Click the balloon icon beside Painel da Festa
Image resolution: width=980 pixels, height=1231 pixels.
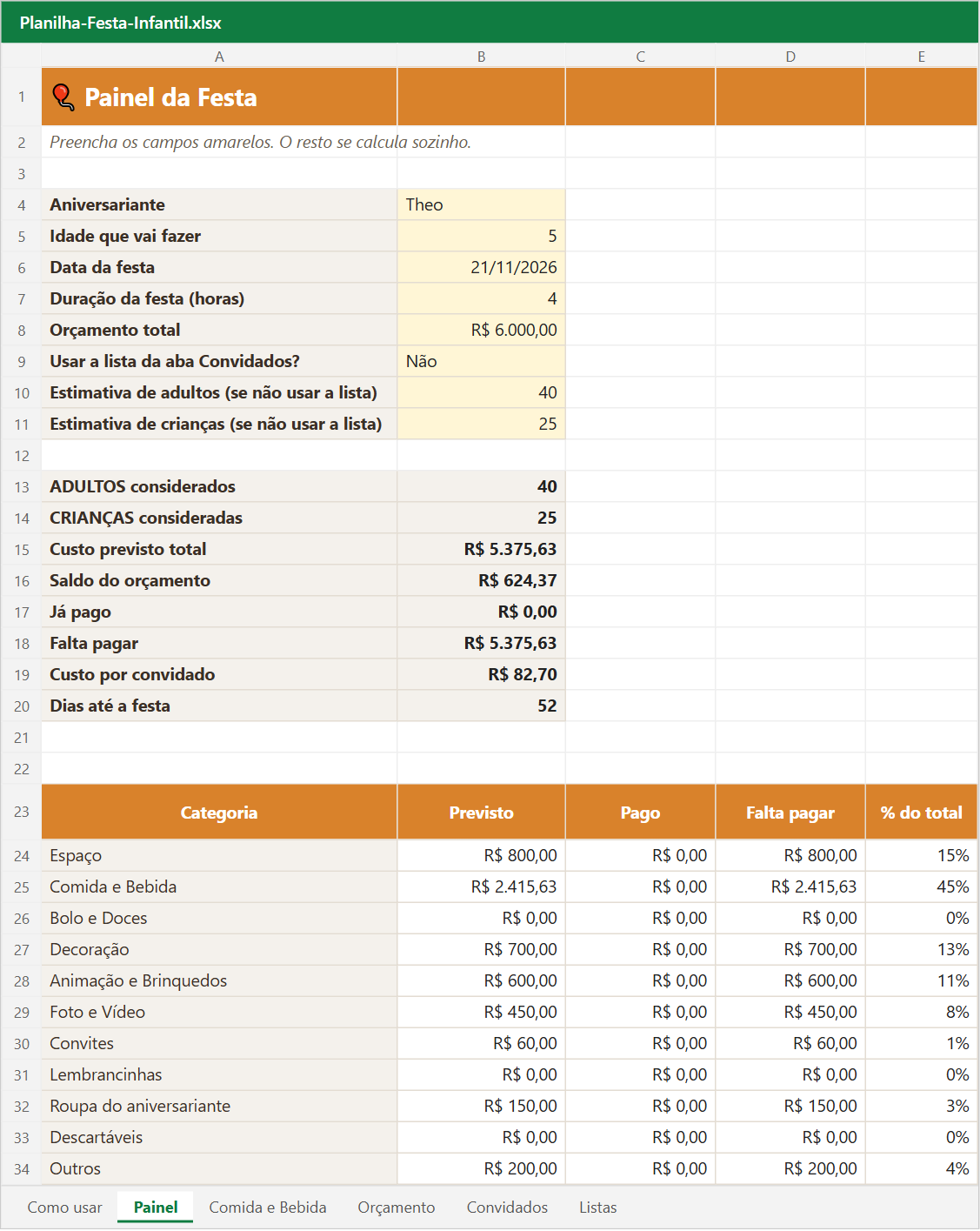pyautogui.click(x=63, y=97)
